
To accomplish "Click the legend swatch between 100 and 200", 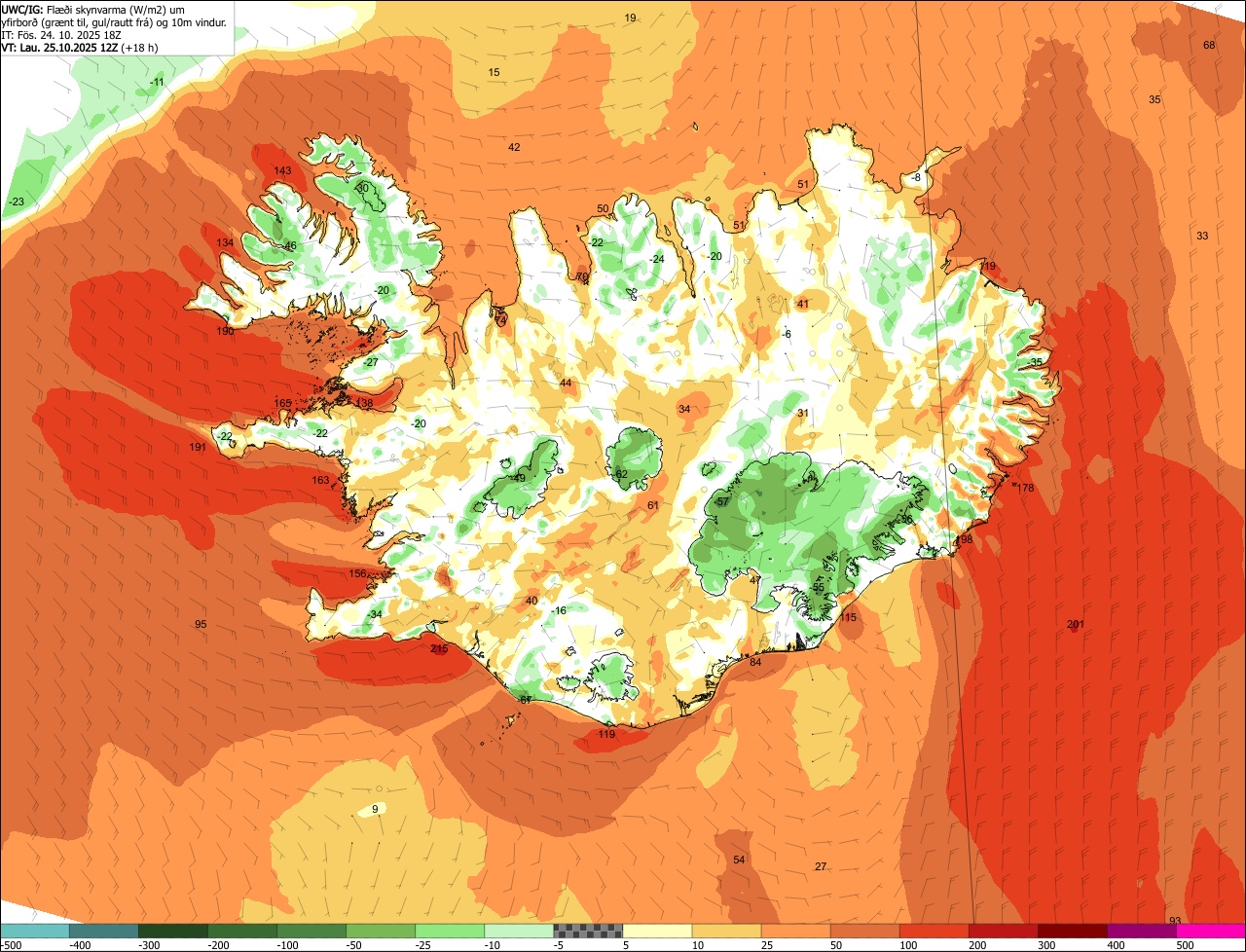I will coord(934,931).
